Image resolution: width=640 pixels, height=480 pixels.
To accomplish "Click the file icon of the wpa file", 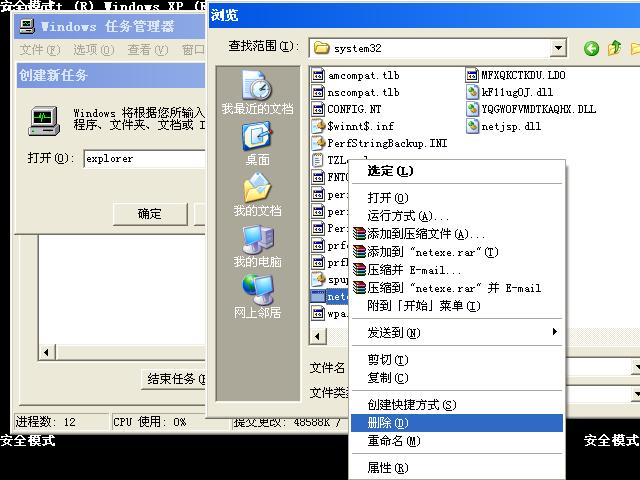I will pos(318,313).
